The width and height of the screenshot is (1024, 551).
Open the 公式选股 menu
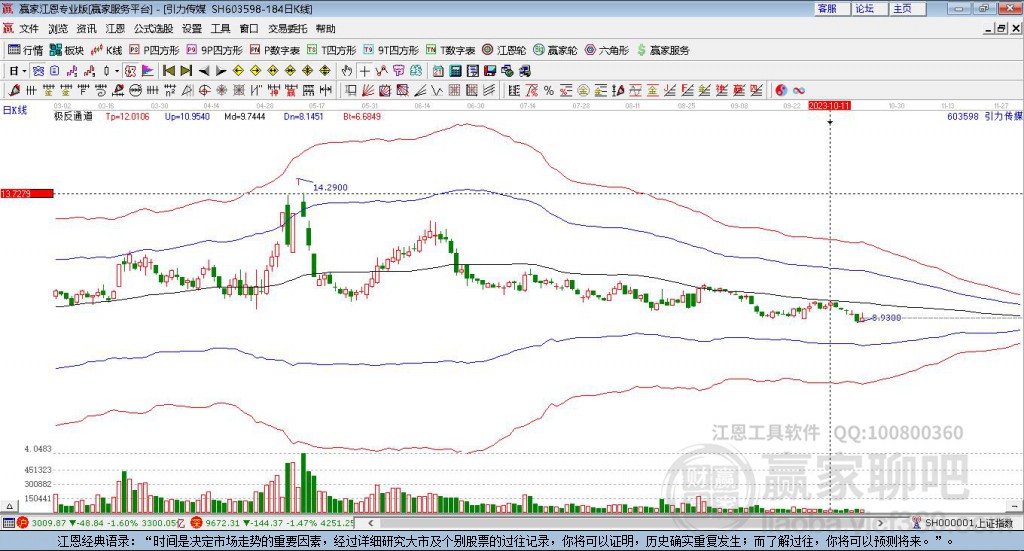pyautogui.click(x=153, y=29)
